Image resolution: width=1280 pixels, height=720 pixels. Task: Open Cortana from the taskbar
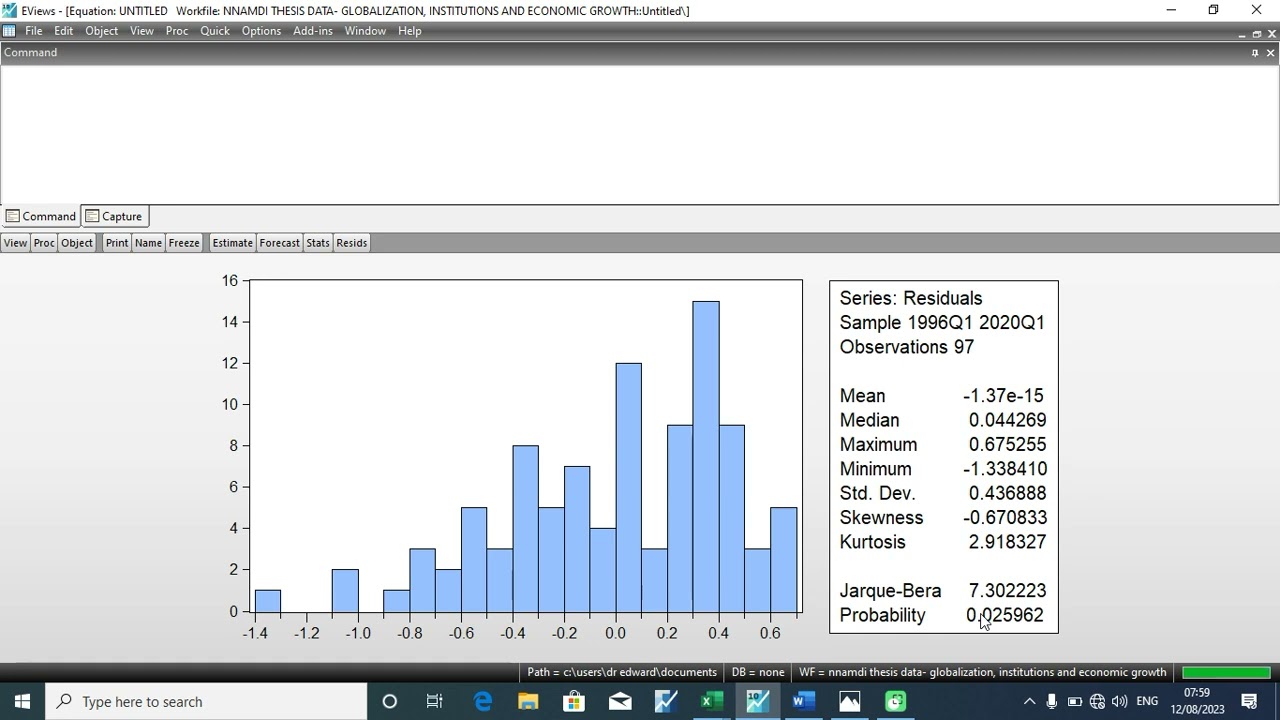[x=390, y=702]
